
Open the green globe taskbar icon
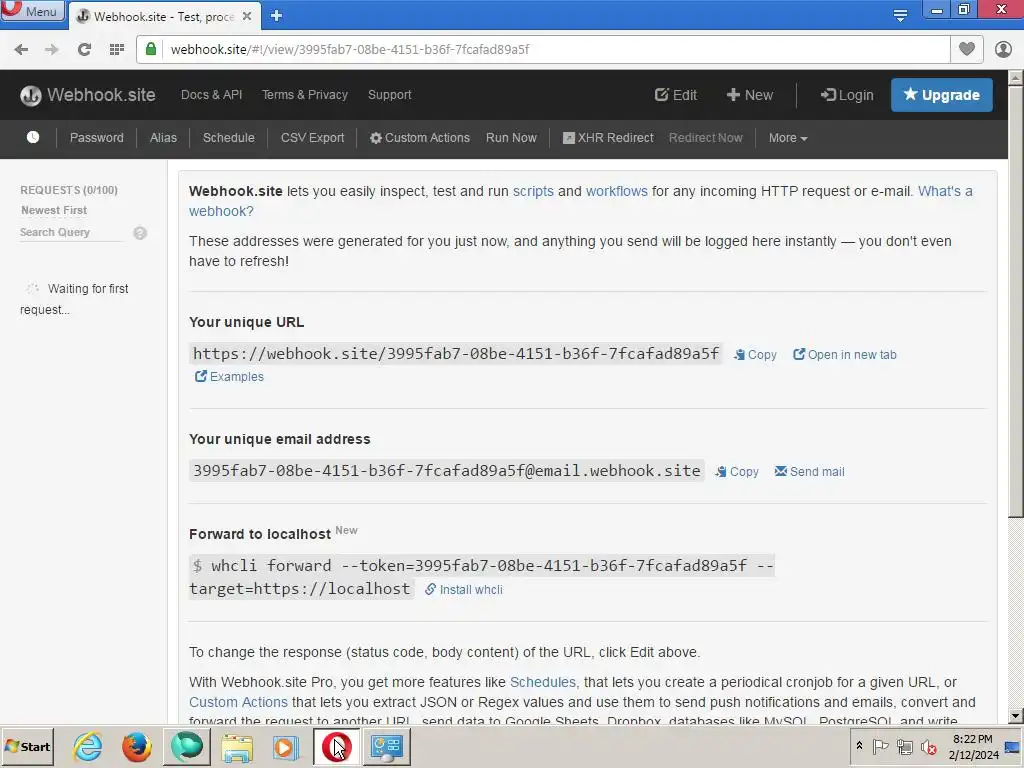click(x=187, y=746)
